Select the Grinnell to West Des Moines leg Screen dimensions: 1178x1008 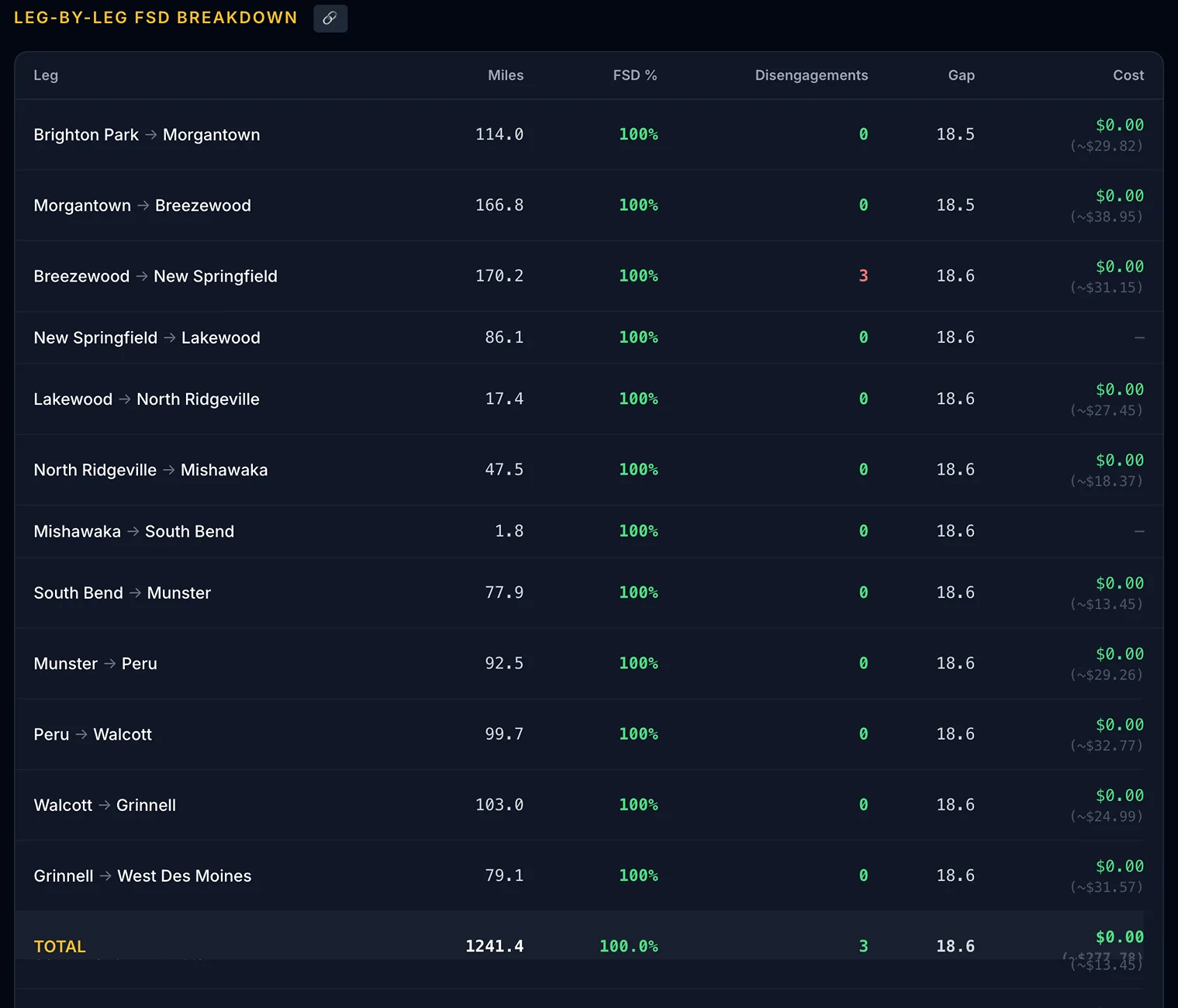click(589, 876)
